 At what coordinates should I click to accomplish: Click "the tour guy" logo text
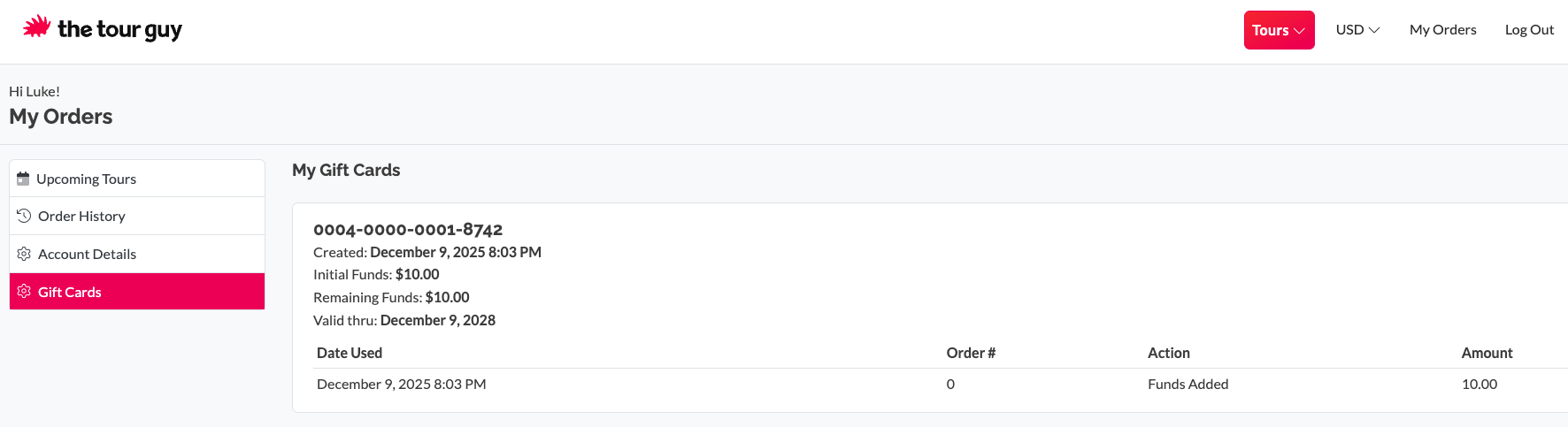pos(119,30)
